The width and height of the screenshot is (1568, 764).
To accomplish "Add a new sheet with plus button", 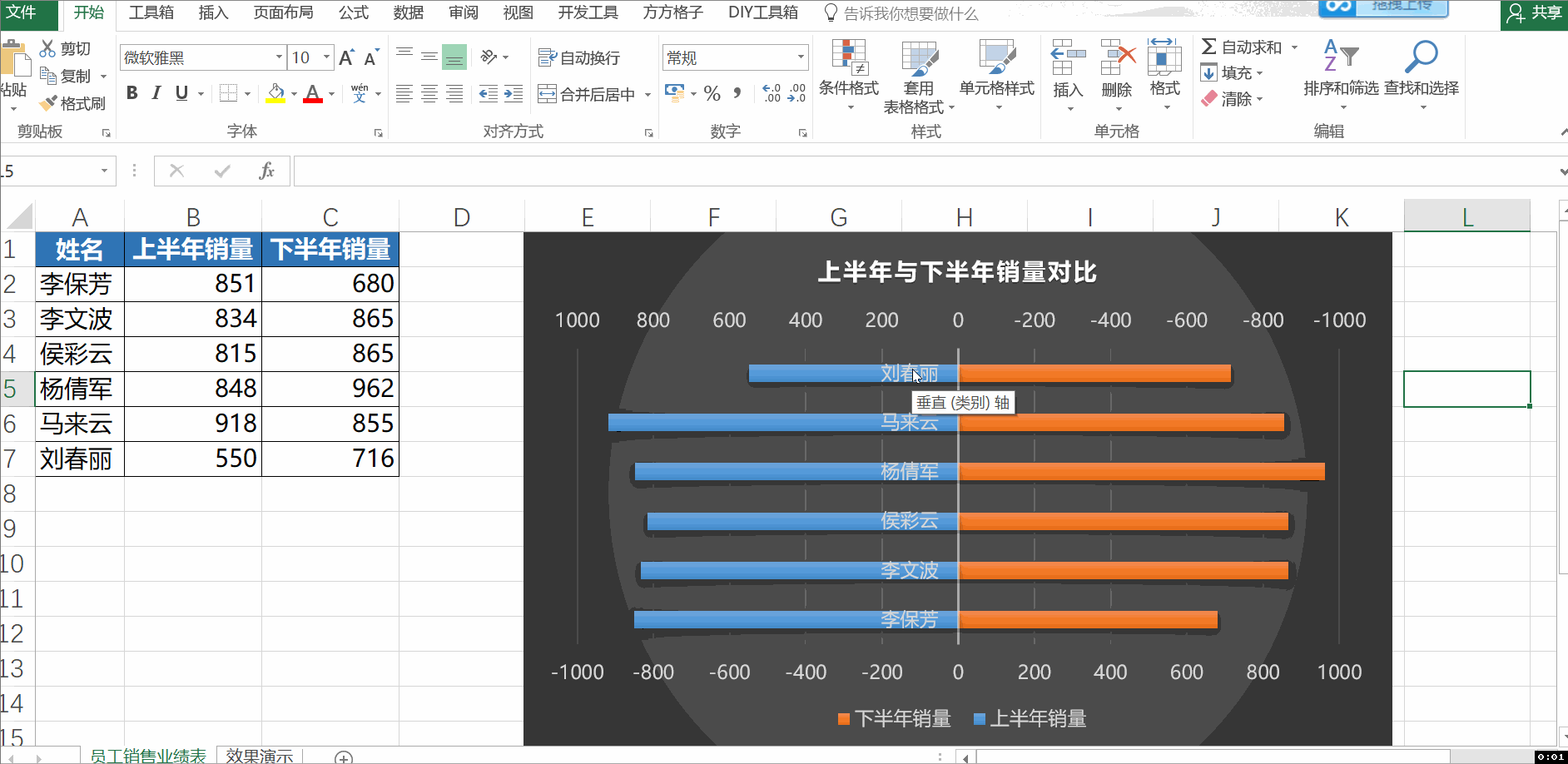I will tap(344, 757).
